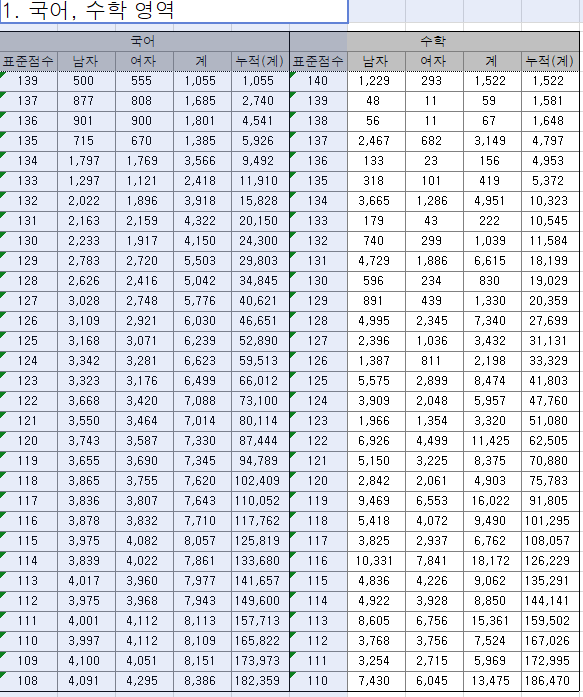This screenshot has width=583, height=697.
Task: Select cell with value 6,615
Action: pyautogui.click(x=492, y=261)
